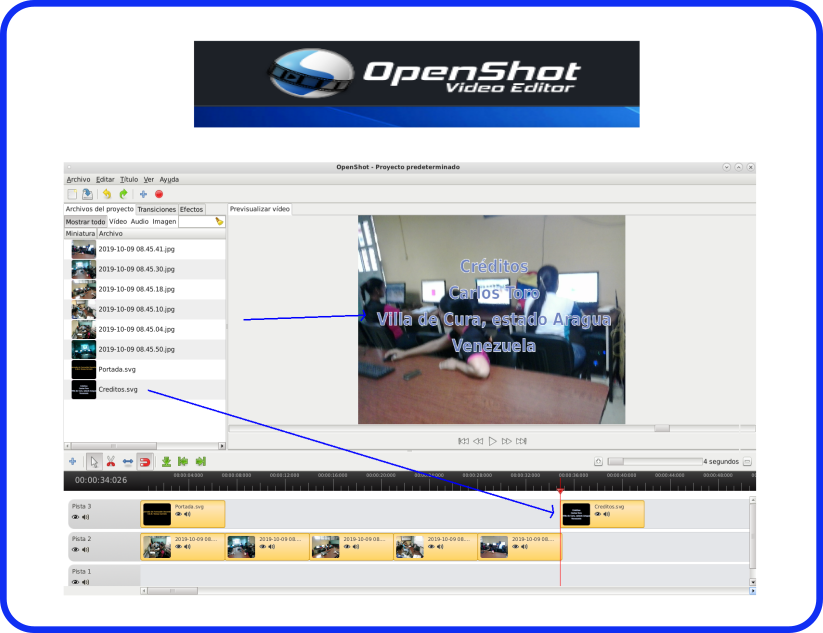Click the red playhead marker on ruler
This screenshot has width=823, height=633.
pyautogui.click(x=560, y=491)
